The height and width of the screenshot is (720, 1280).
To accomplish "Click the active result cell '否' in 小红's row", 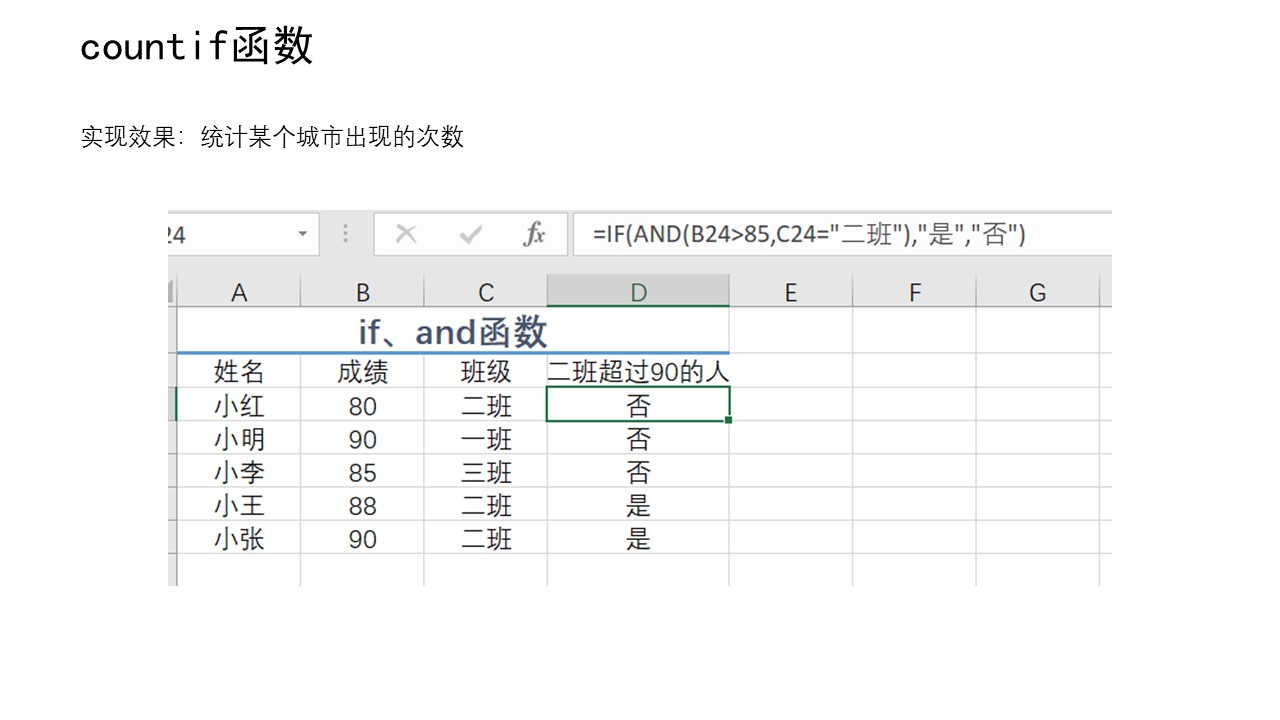I will point(638,405).
